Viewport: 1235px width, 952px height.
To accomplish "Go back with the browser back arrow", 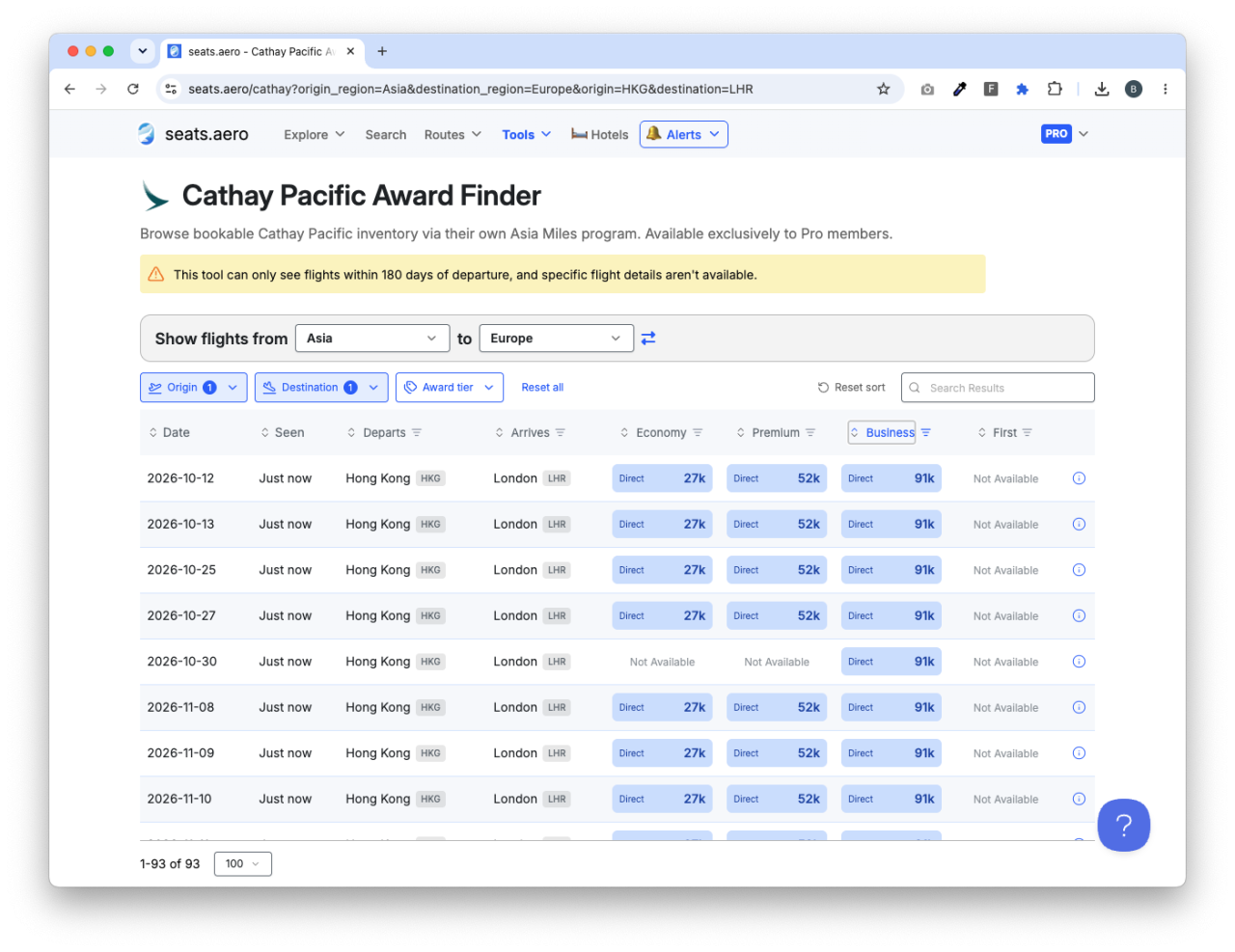I will [69, 89].
